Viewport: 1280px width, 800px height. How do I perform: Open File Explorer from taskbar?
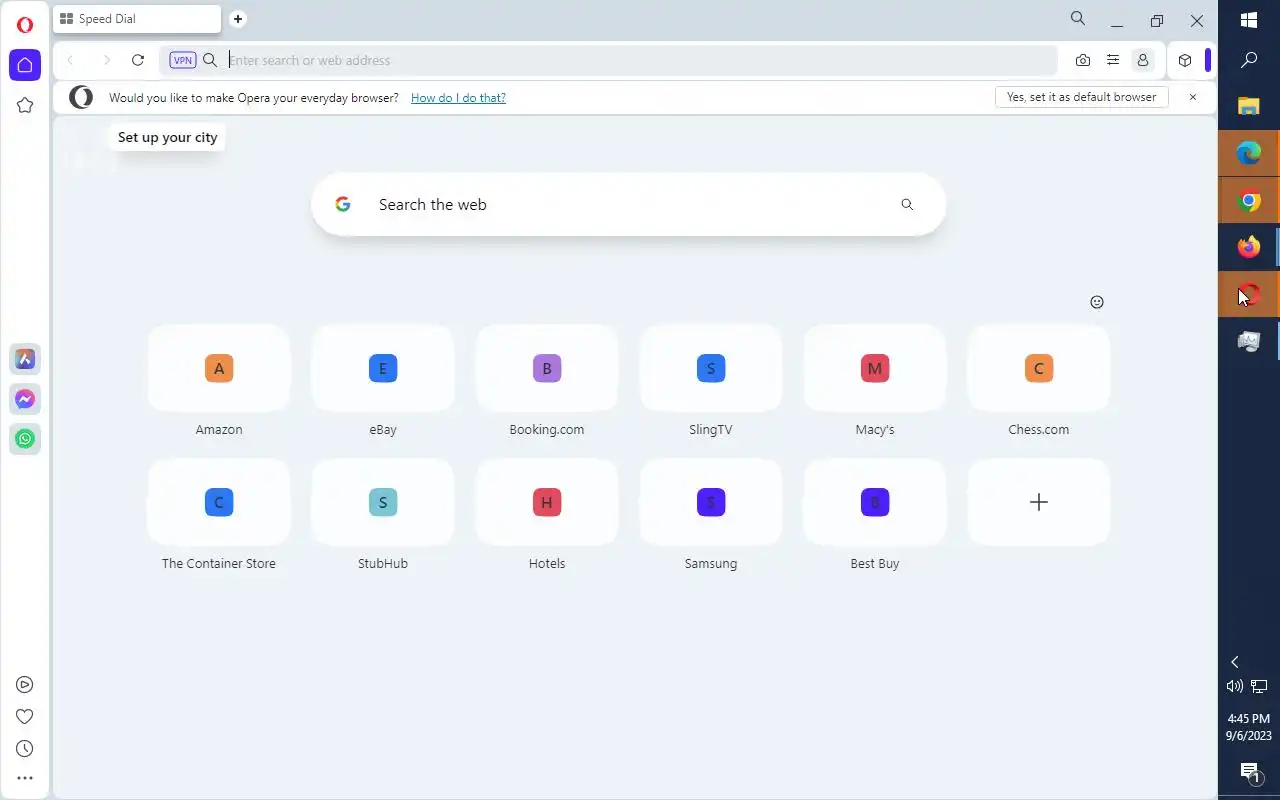tap(1249, 106)
